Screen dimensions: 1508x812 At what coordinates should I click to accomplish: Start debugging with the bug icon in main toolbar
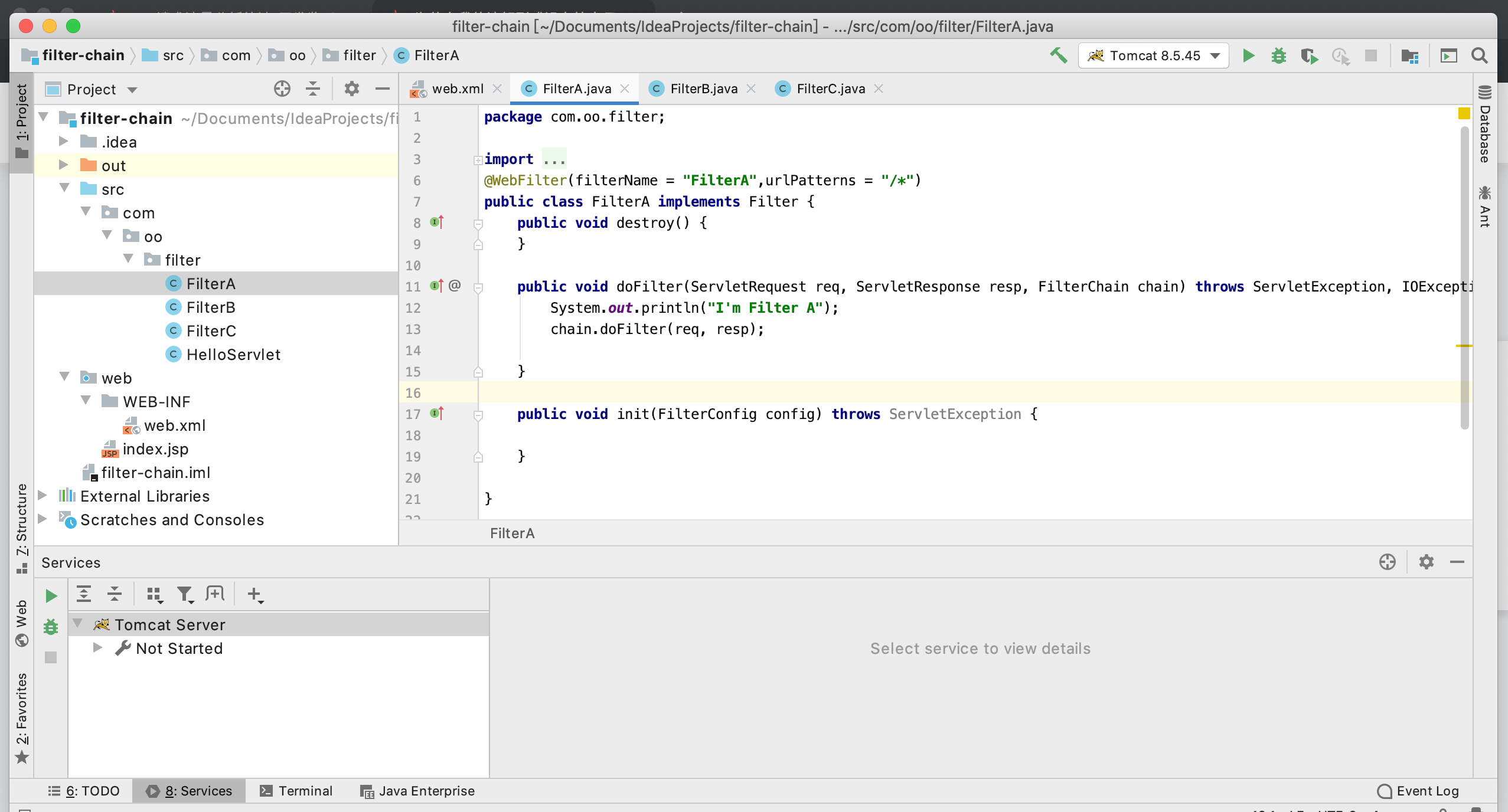pyautogui.click(x=1279, y=55)
